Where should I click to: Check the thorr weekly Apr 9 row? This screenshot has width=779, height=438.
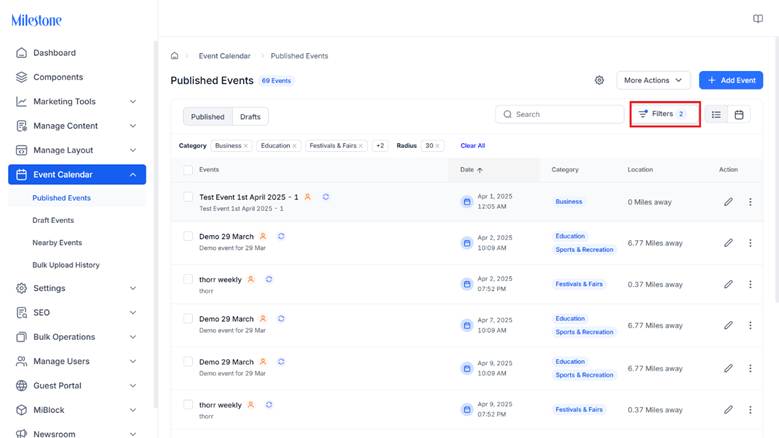point(188,404)
